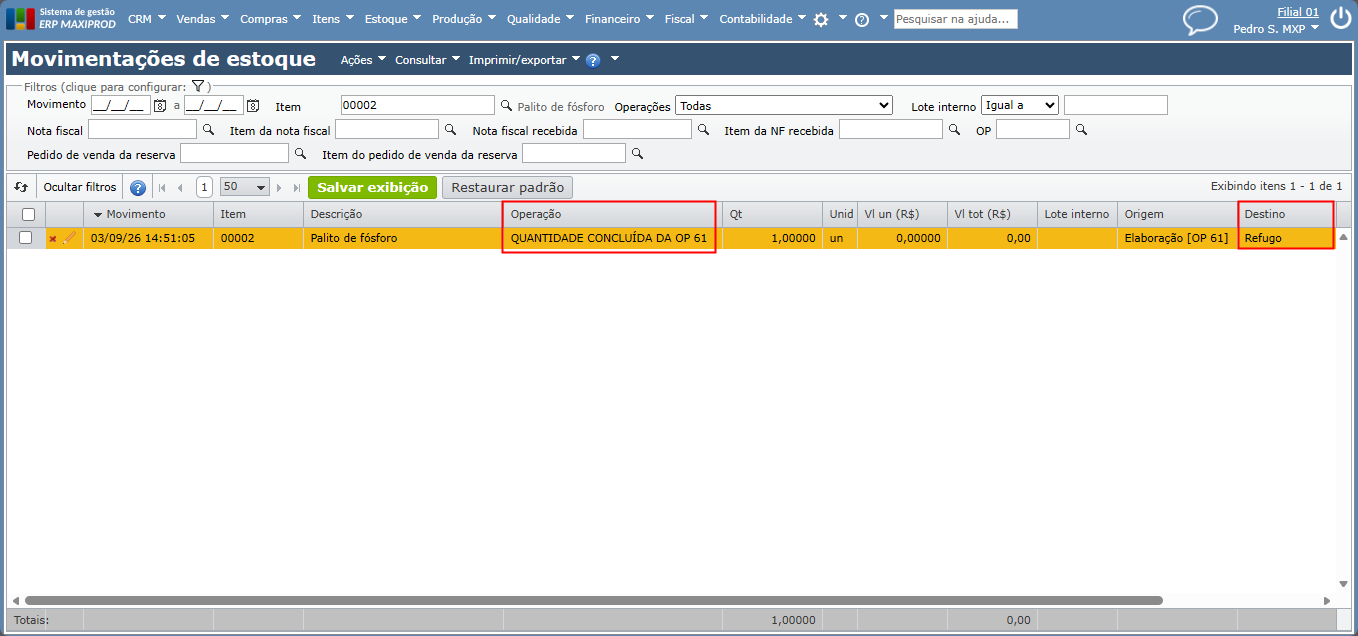Screen dimensions: 1358x636
Task: Open the Imprimir/exportar menu
Action: click(525, 60)
